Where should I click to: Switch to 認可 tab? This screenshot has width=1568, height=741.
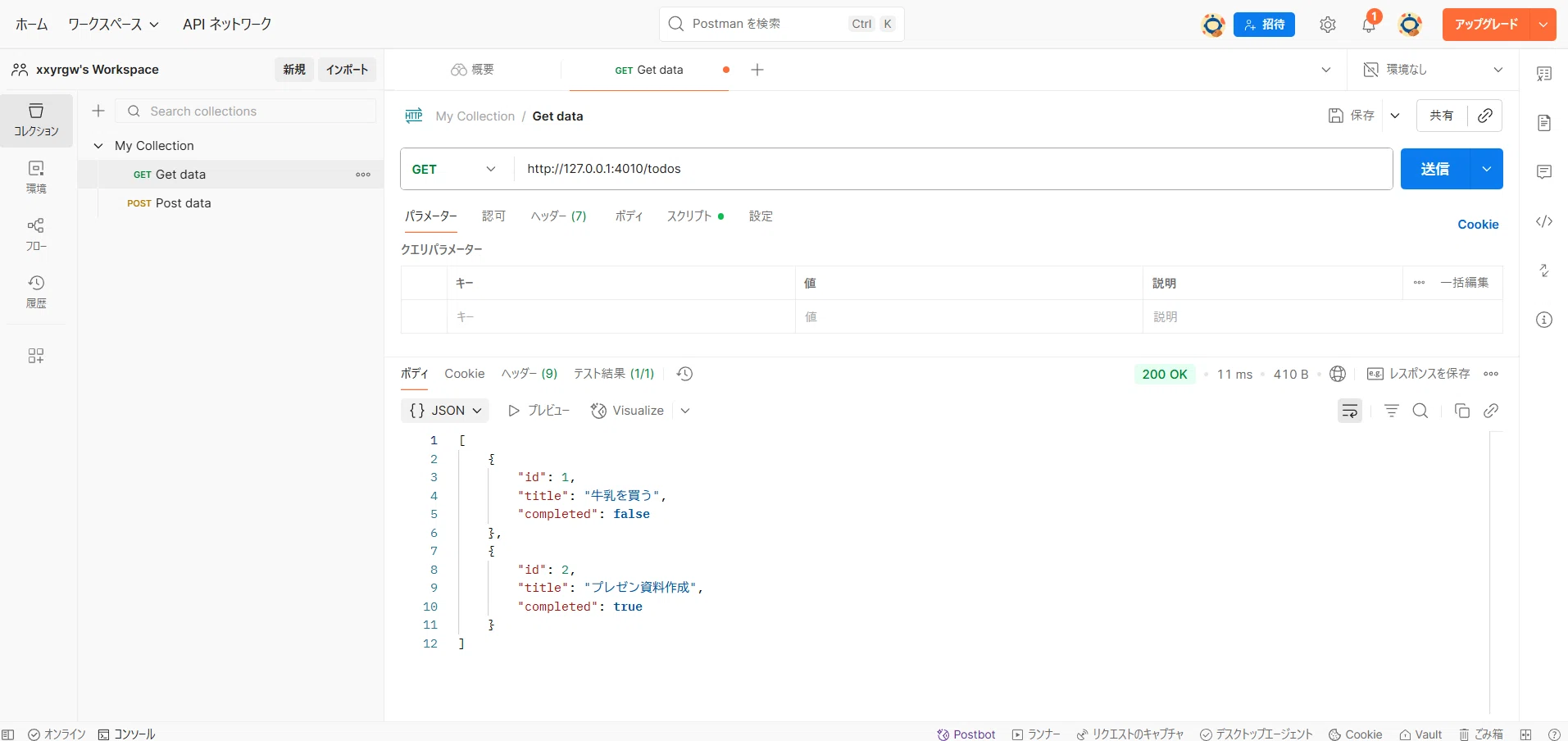pos(493,216)
